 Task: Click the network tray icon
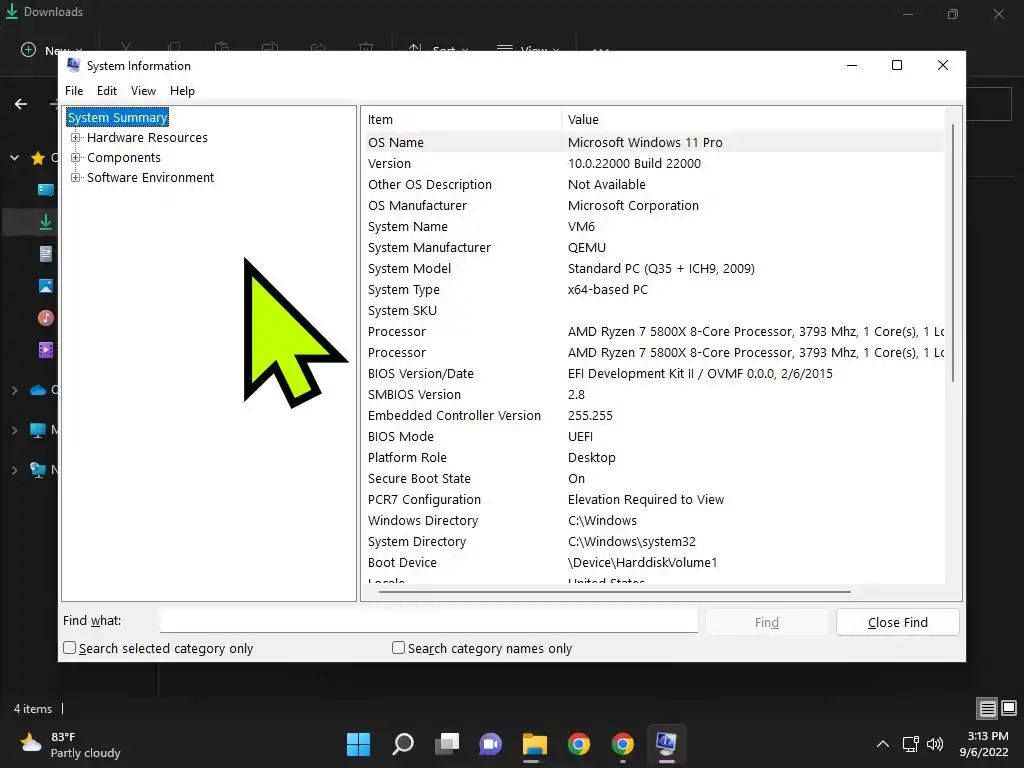tap(910, 744)
